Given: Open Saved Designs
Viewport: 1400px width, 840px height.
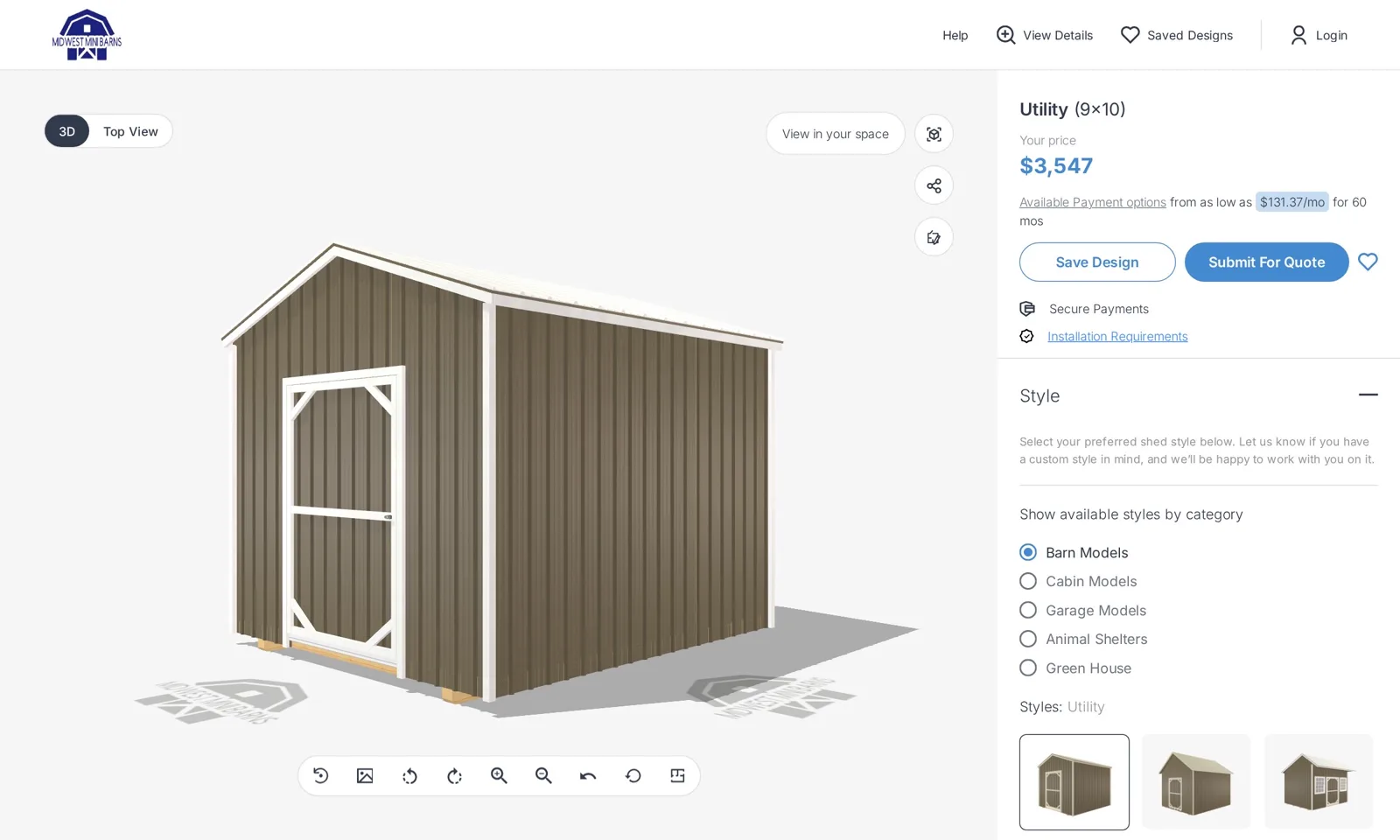Looking at the screenshot, I should [1176, 35].
